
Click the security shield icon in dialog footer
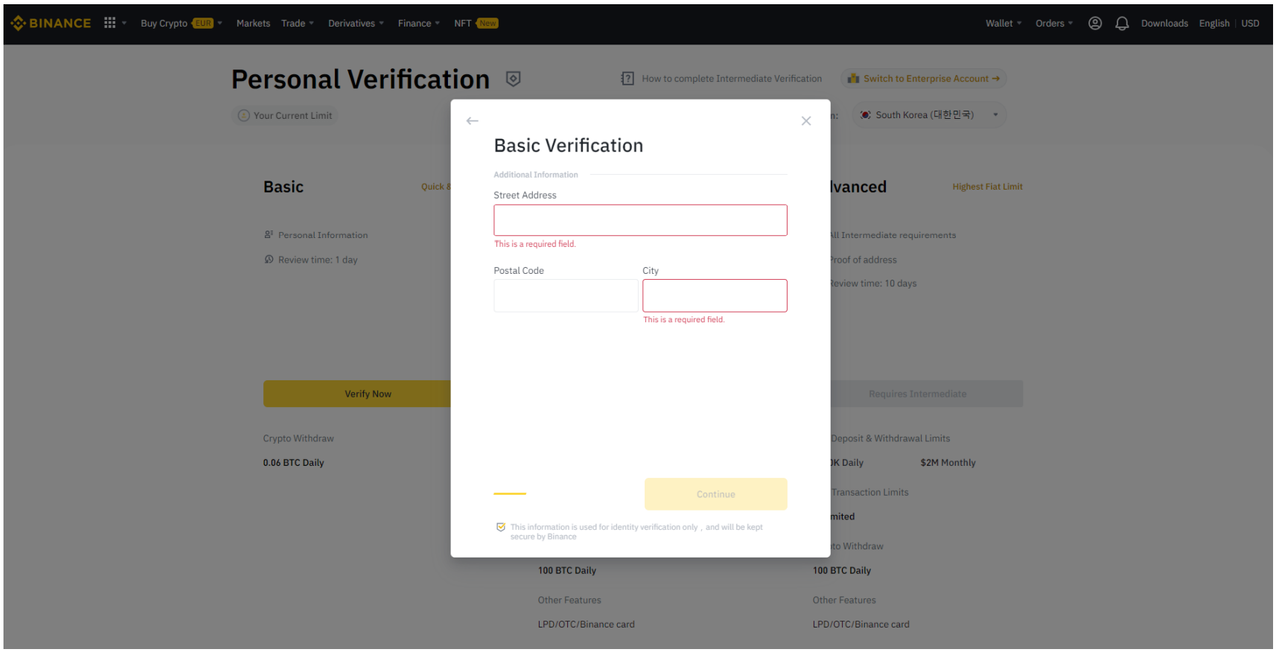tap(501, 527)
